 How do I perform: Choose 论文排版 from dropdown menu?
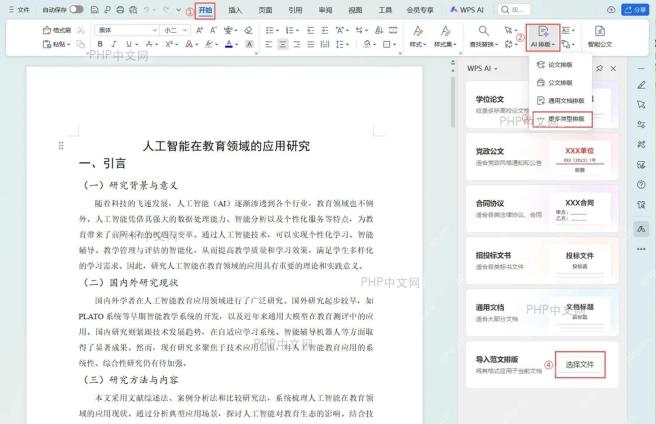(560, 64)
